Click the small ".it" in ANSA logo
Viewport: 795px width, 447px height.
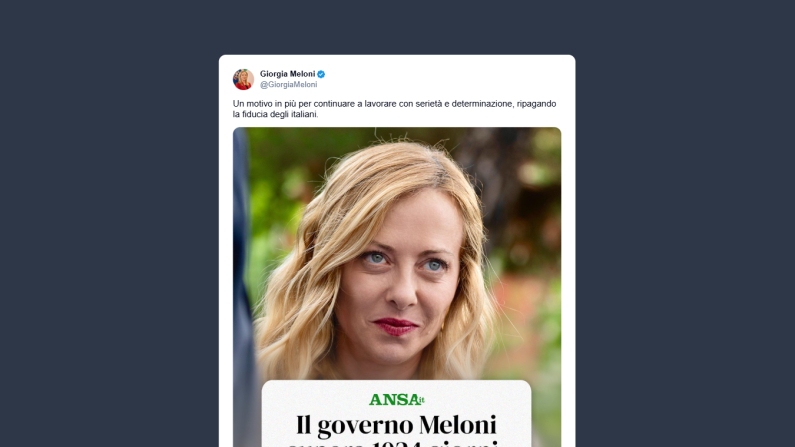(x=421, y=400)
